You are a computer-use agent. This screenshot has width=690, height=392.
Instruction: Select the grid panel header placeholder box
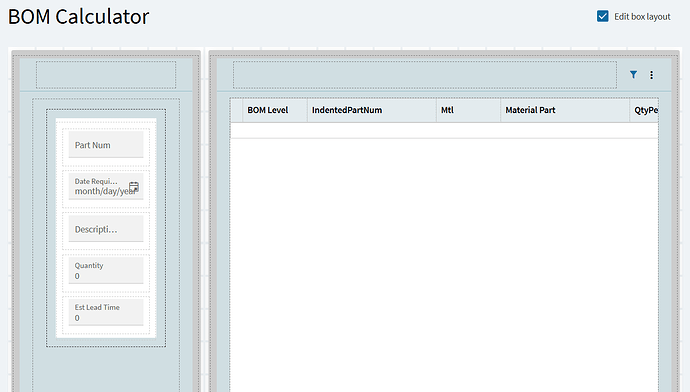[x=425, y=75]
